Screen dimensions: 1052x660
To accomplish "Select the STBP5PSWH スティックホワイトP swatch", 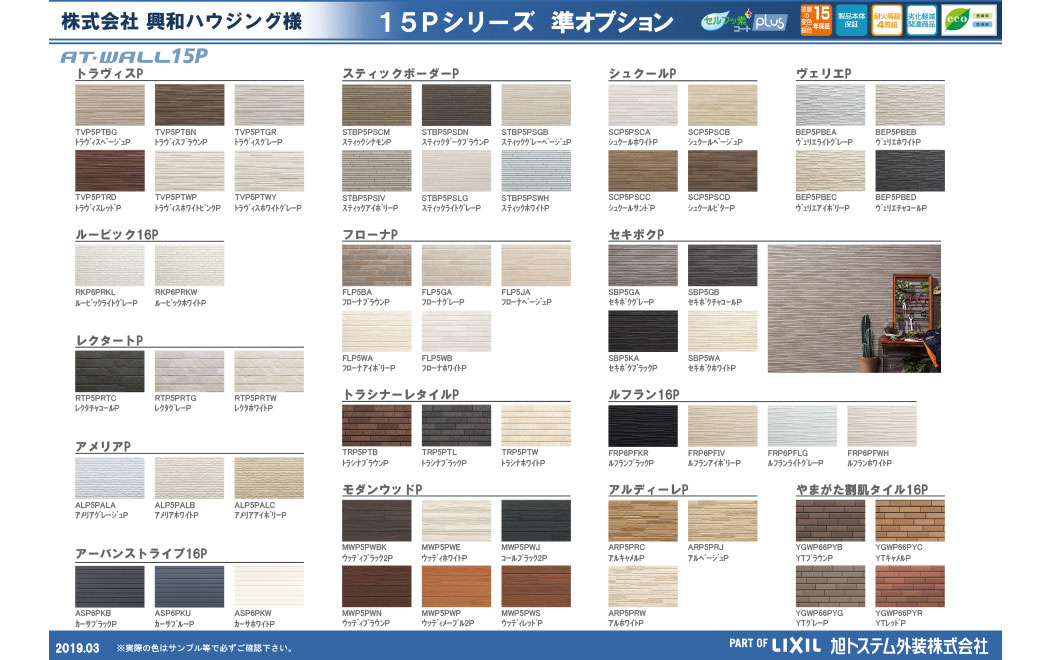I will click(x=536, y=170).
